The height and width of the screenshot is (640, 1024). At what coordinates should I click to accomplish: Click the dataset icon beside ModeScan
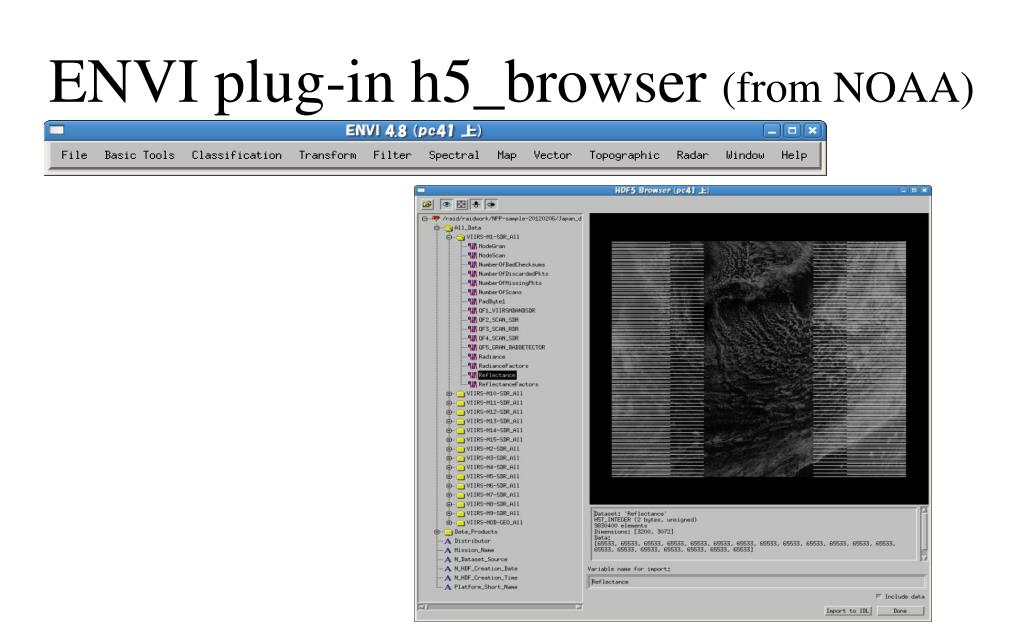coord(473,255)
